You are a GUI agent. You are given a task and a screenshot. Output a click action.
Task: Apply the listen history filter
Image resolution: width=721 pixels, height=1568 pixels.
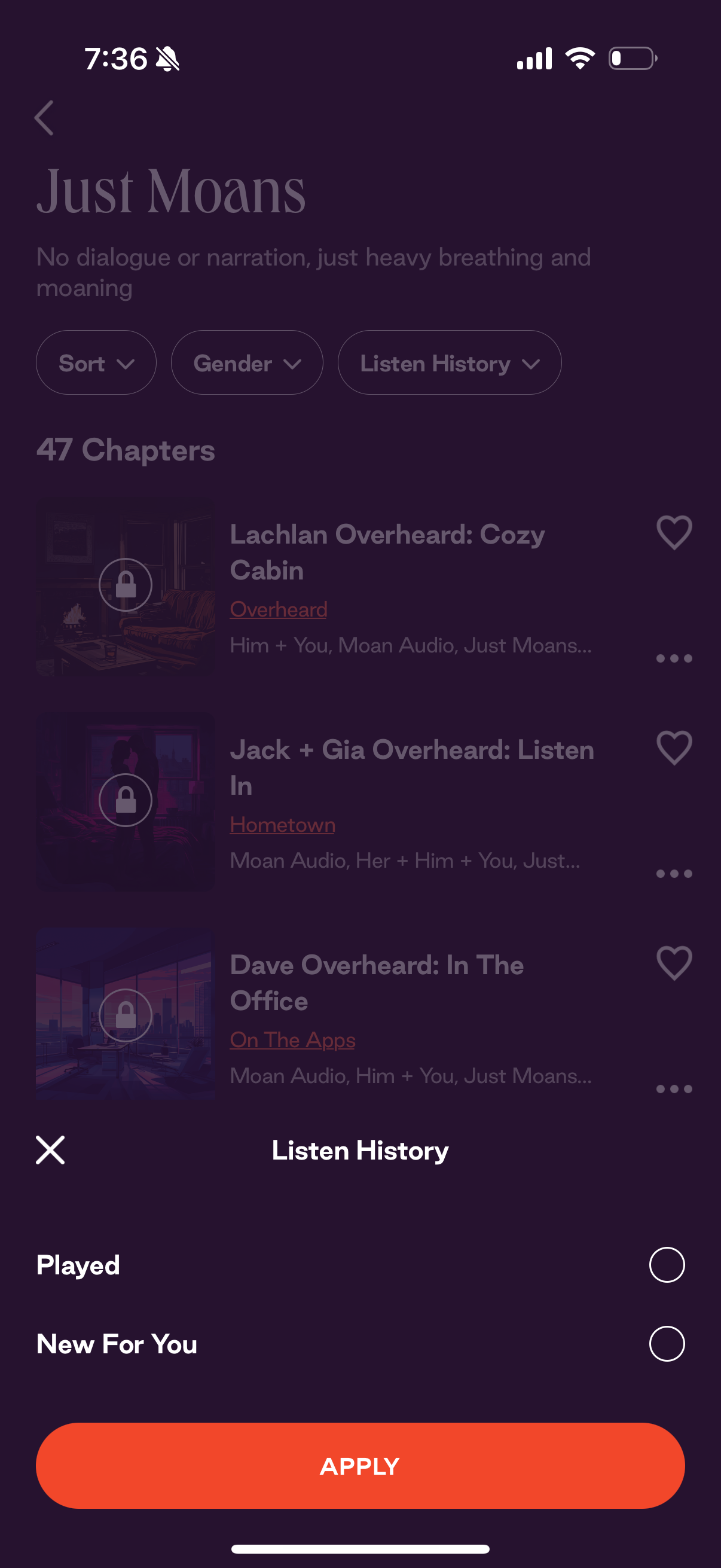[360, 1466]
